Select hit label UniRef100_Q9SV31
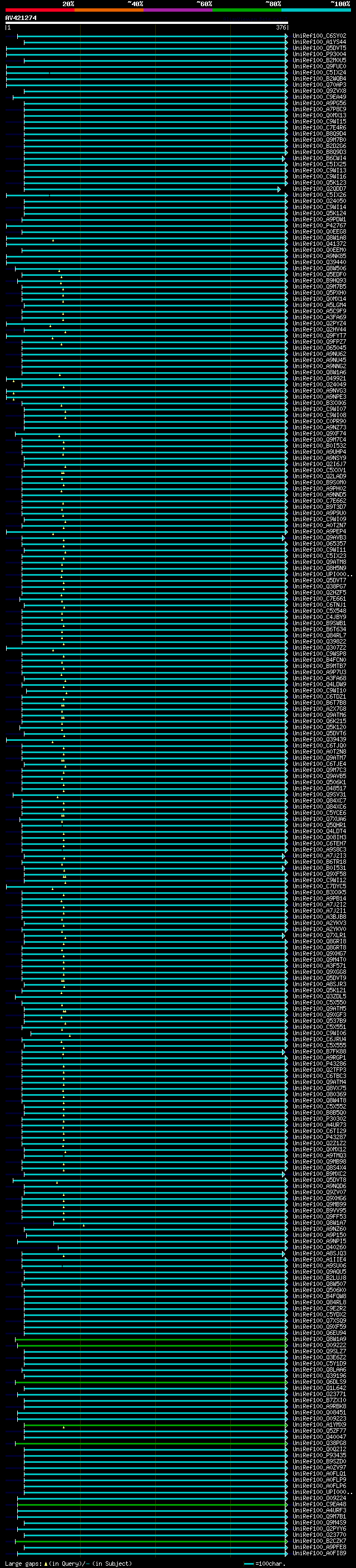 click(319, 795)
